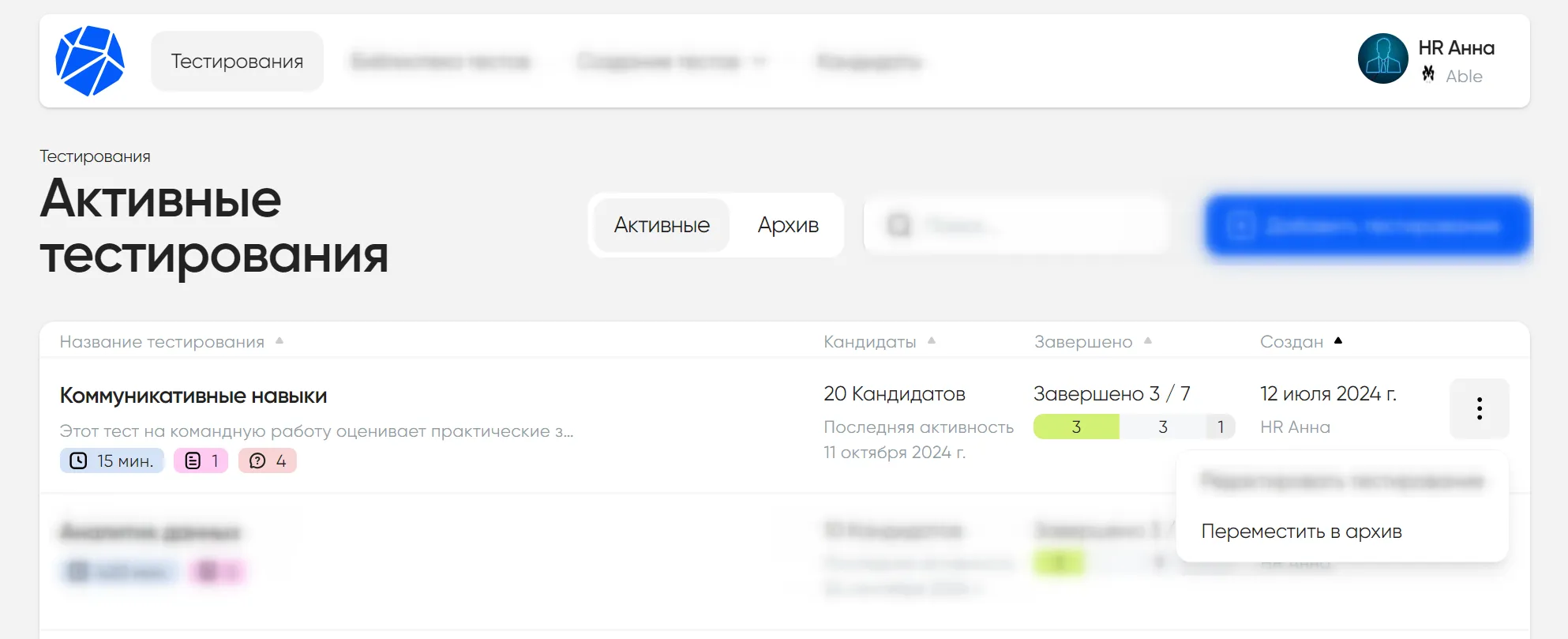Click the test description starting with Этот тест
Image resolution: width=1568 pixels, height=639 pixels.
point(317,431)
